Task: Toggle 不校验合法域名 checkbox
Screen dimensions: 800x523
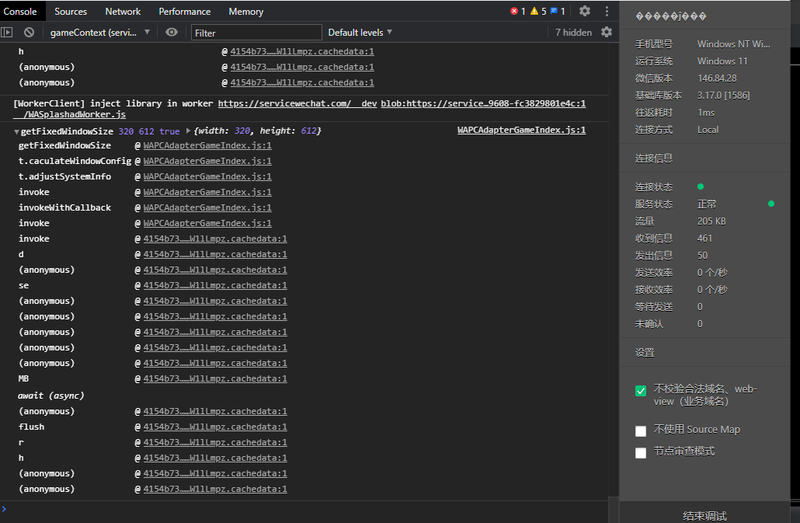Action: click(x=641, y=391)
